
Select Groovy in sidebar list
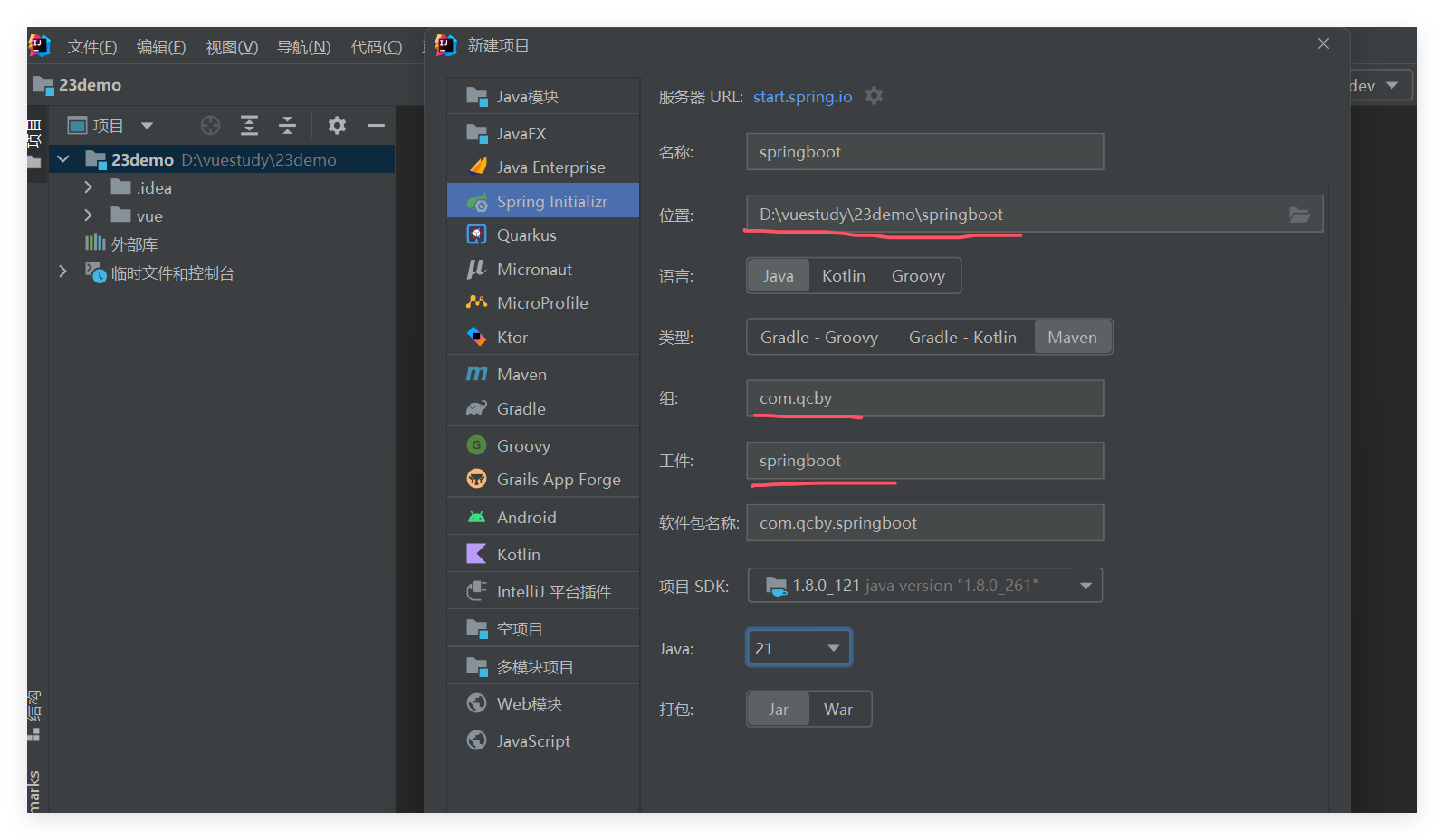click(543, 445)
